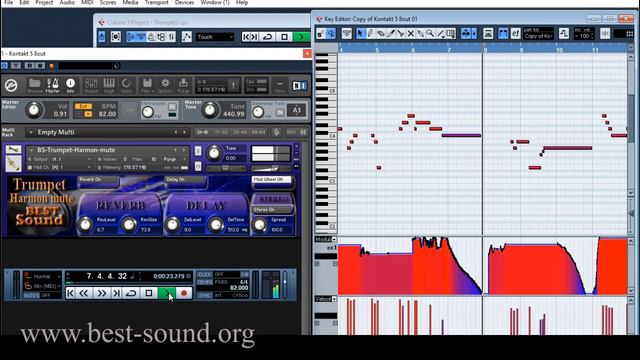Screen dimensions: 640x360
Task: Adjust DelTime knob
Action: point(216,224)
